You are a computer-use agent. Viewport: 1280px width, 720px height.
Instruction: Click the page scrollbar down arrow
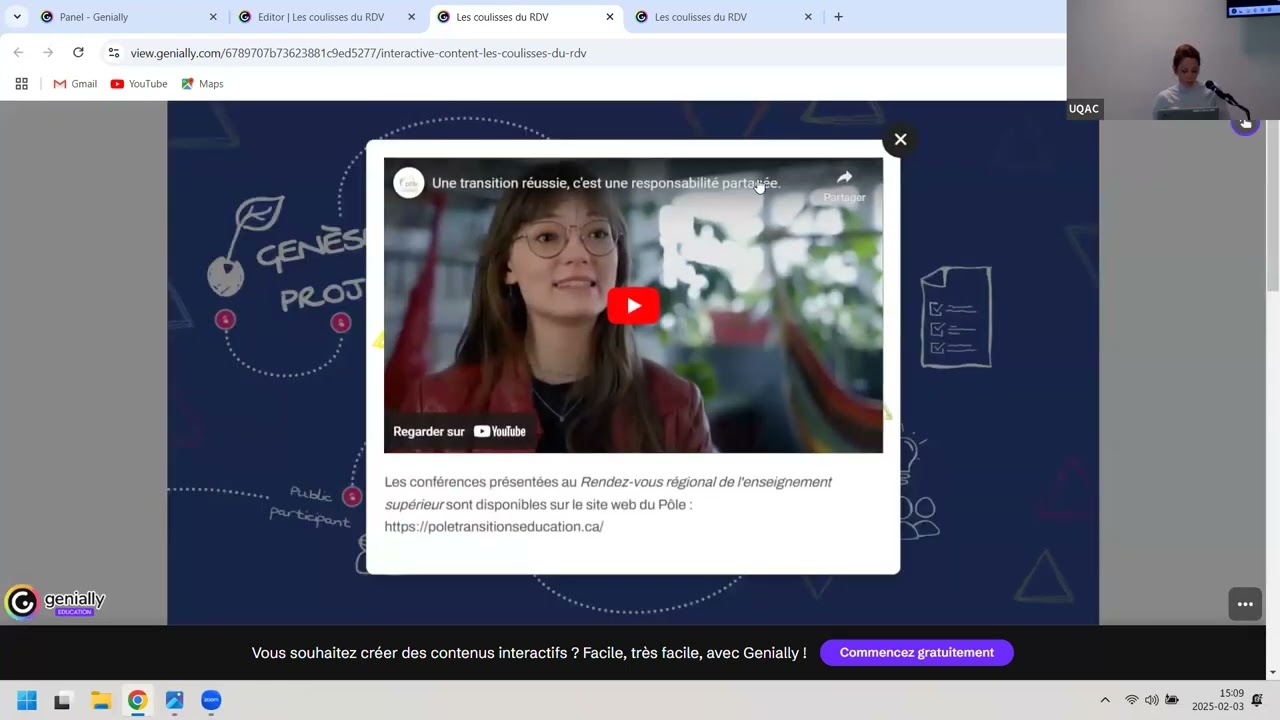1272,673
